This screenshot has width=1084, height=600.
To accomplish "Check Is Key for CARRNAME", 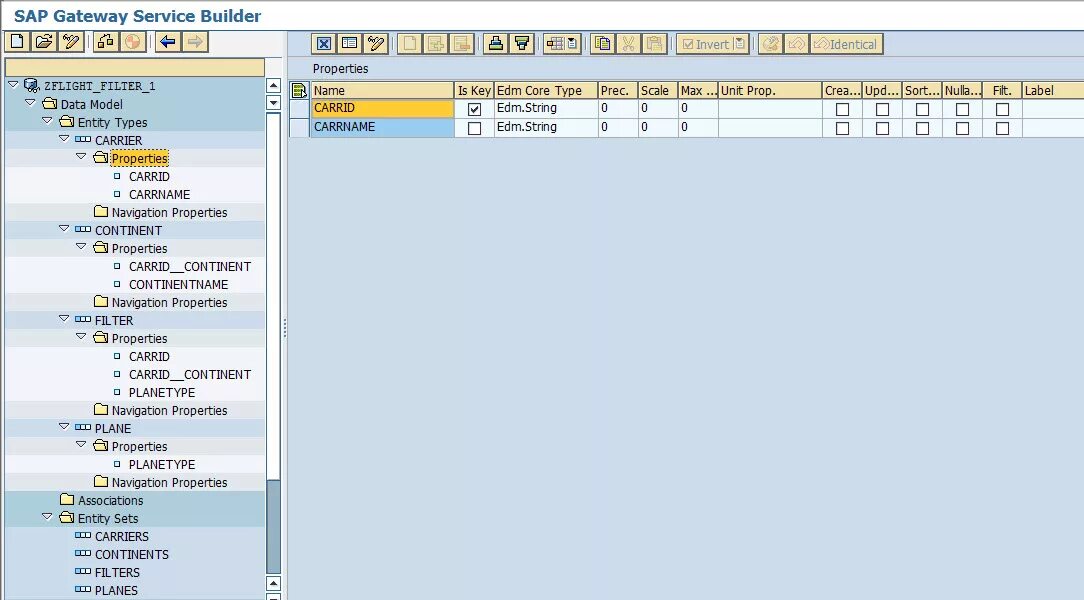I will click(x=474, y=129).
